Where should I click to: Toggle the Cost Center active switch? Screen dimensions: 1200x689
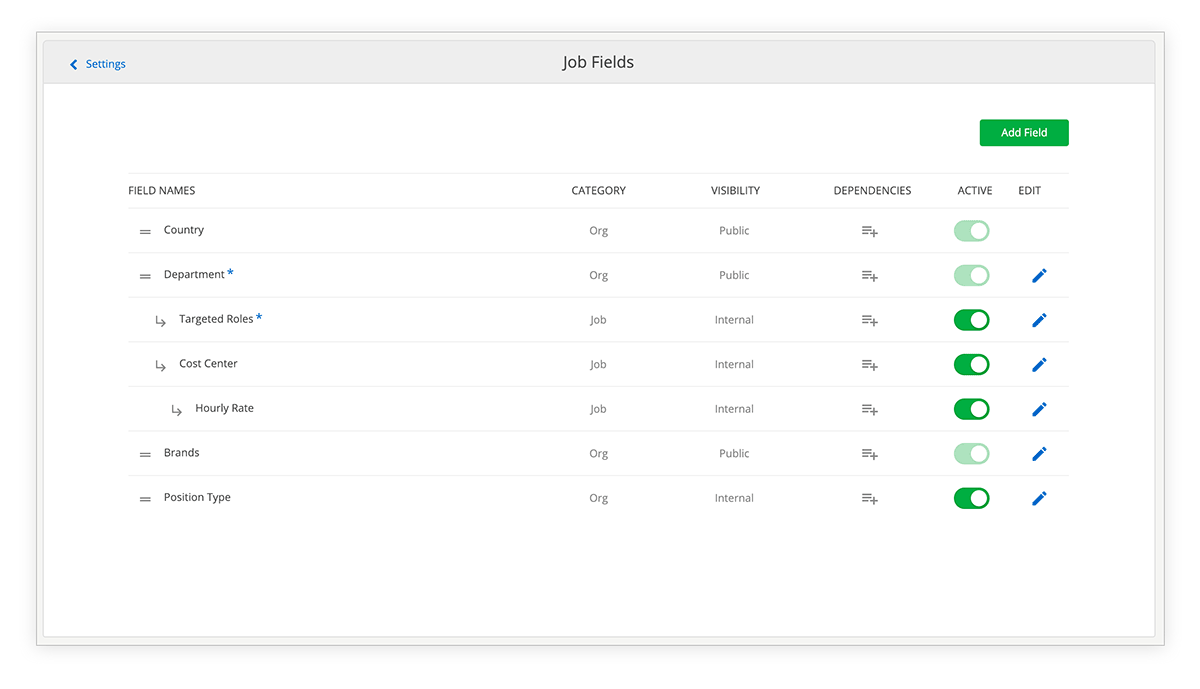(x=971, y=365)
